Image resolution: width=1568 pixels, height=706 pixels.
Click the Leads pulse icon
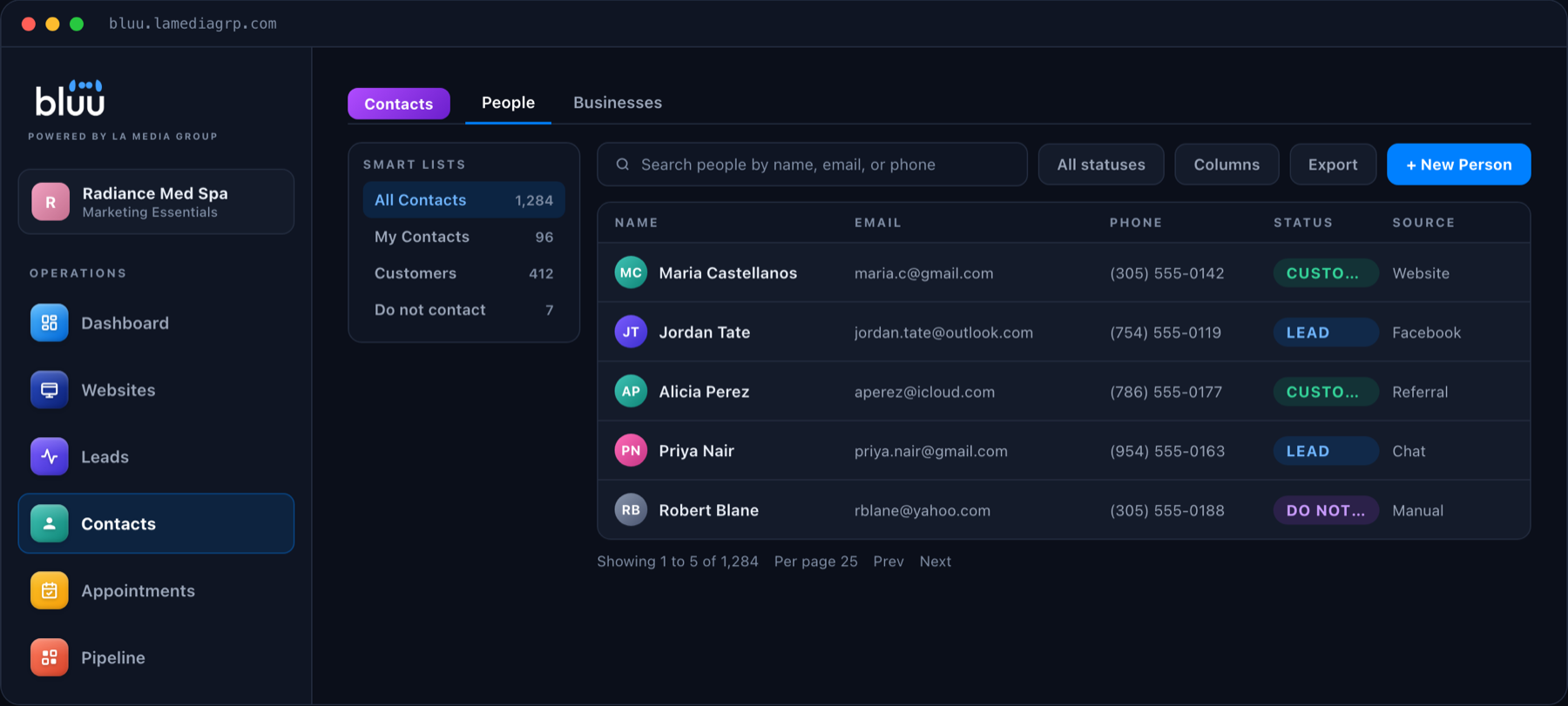(x=50, y=457)
